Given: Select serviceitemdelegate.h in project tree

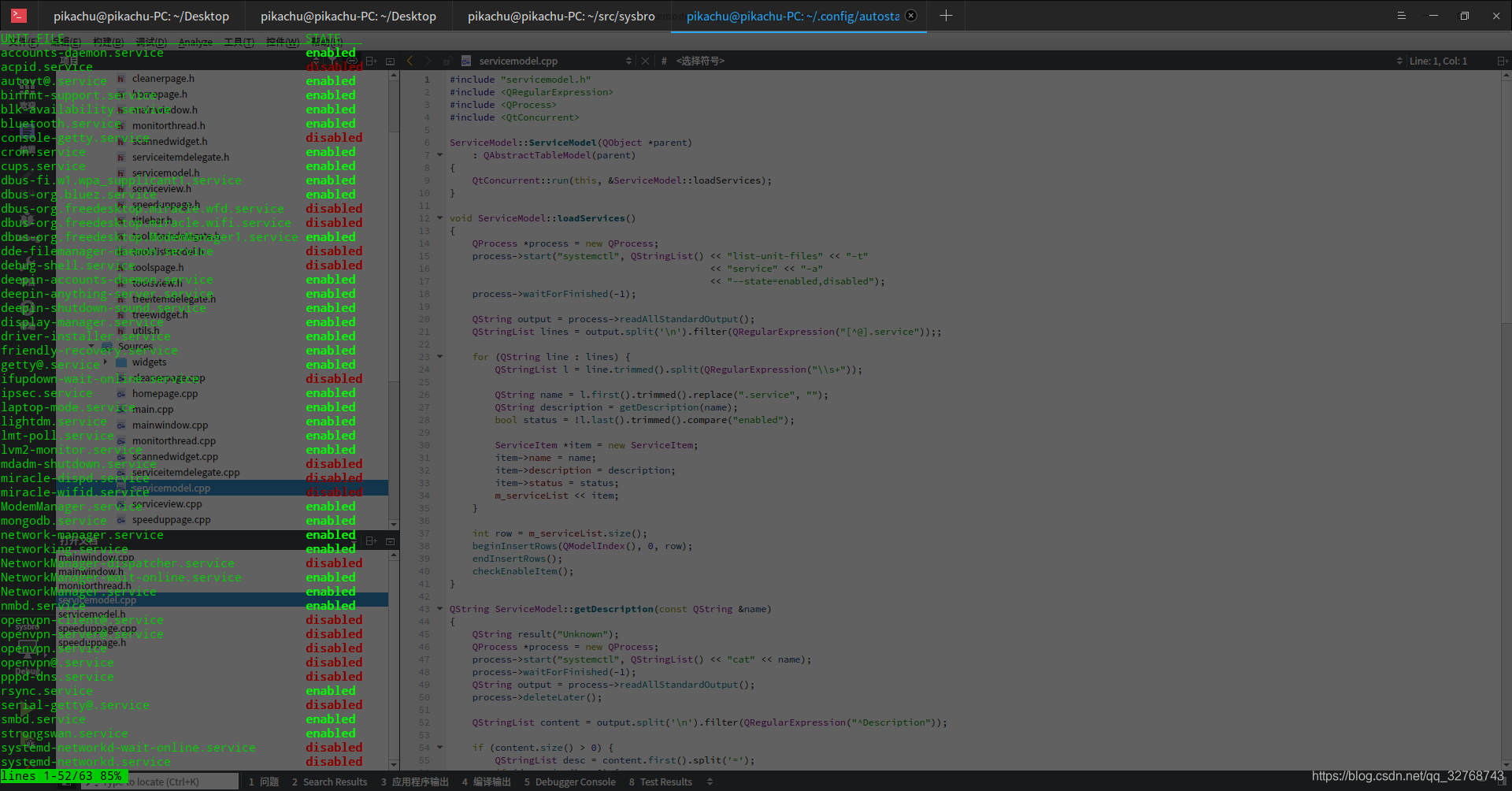Looking at the screenshot, I should 180,157.
